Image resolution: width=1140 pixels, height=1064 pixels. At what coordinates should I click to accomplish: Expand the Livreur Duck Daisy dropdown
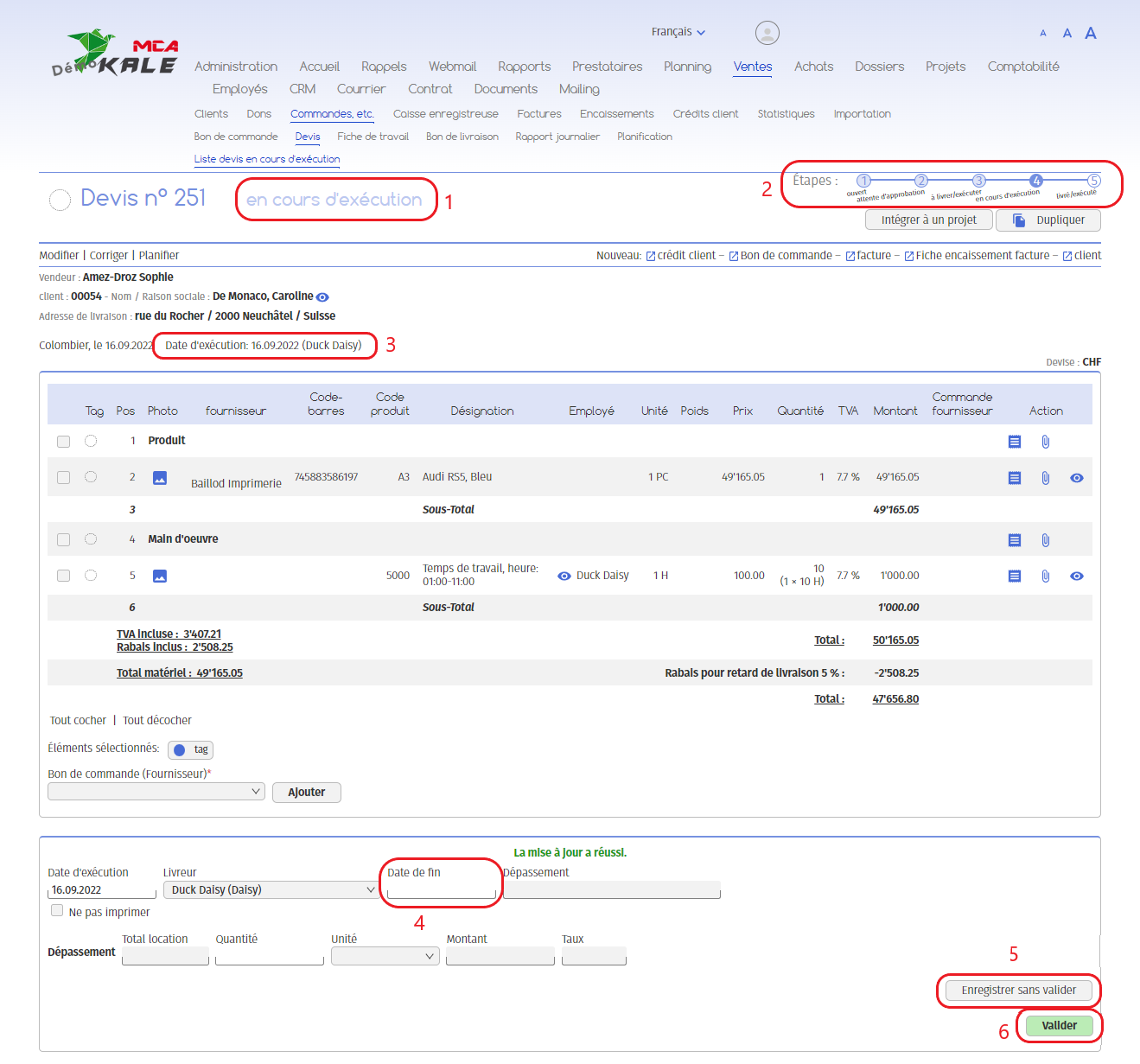pos(271,889)
